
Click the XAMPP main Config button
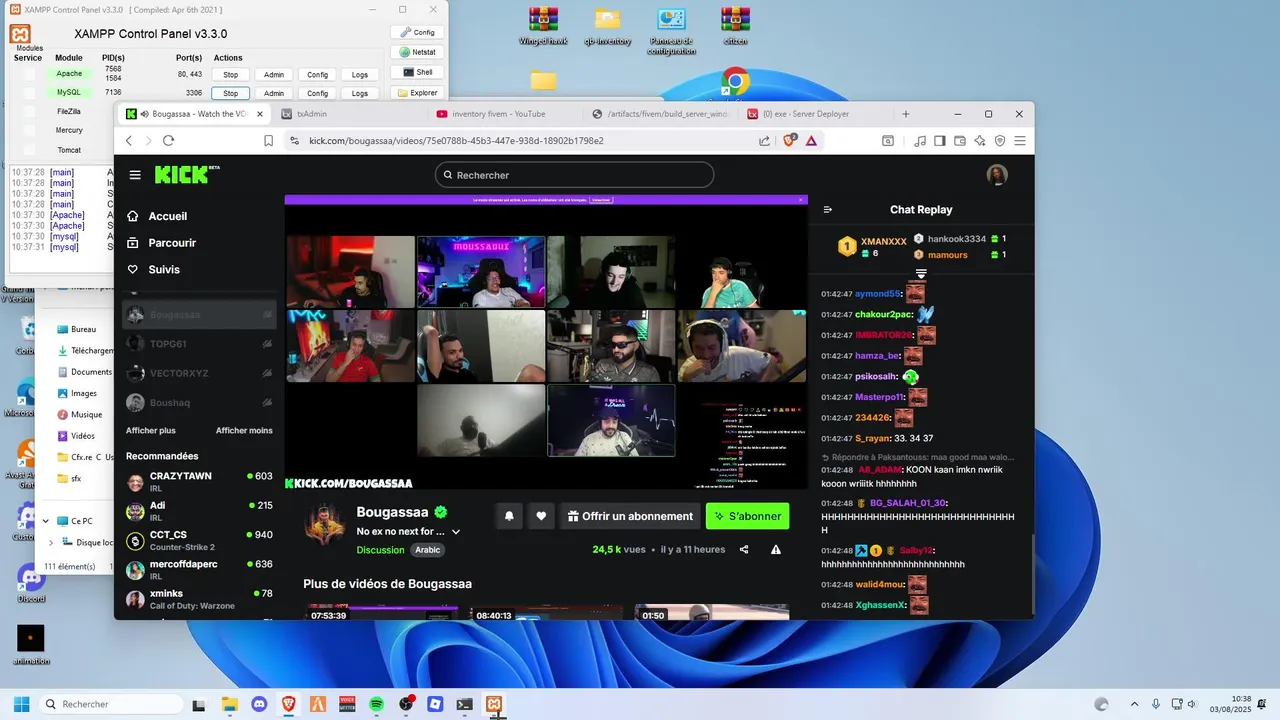coord(417,32)
